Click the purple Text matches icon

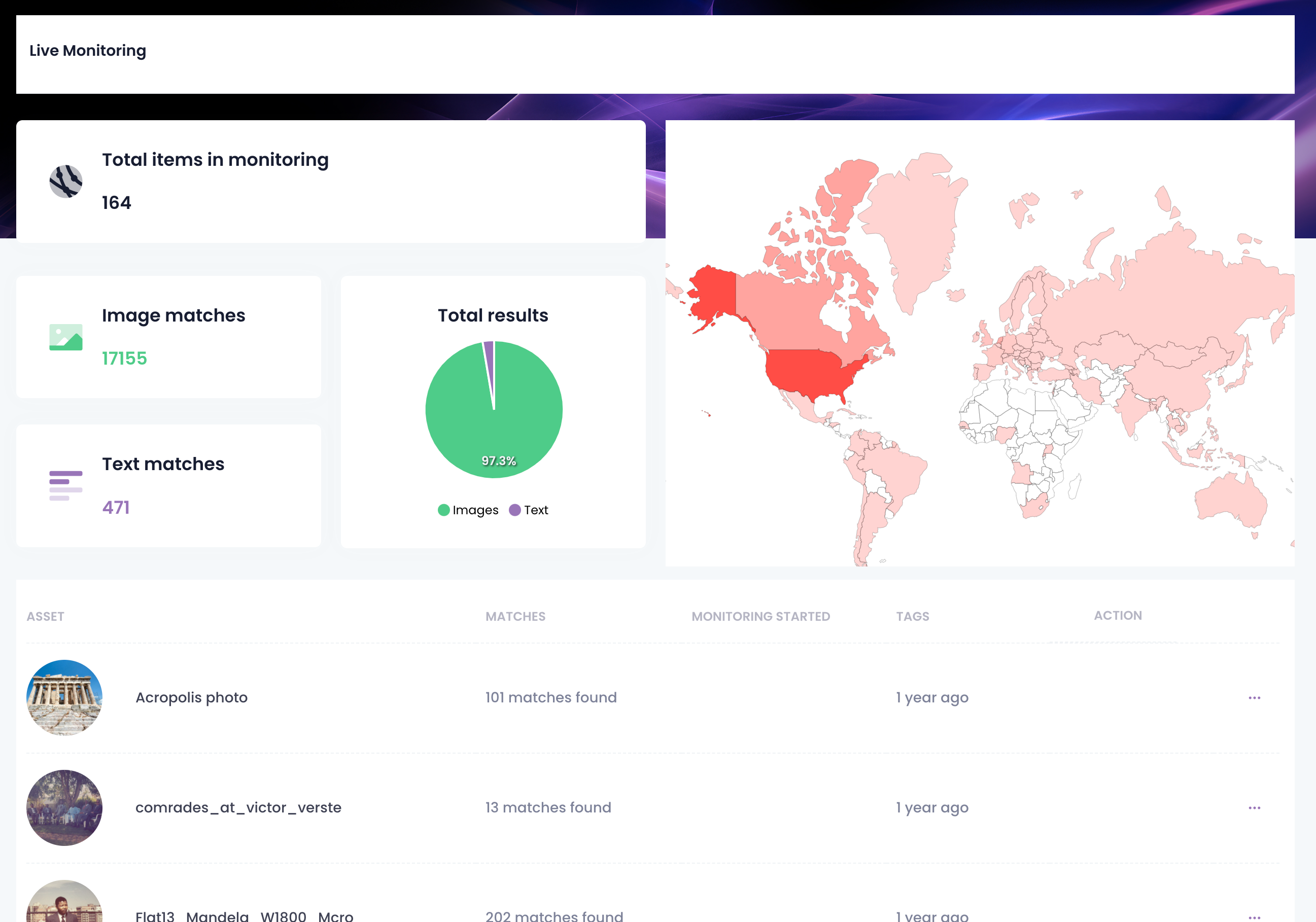pyautogui.click(x=65, y=485)
